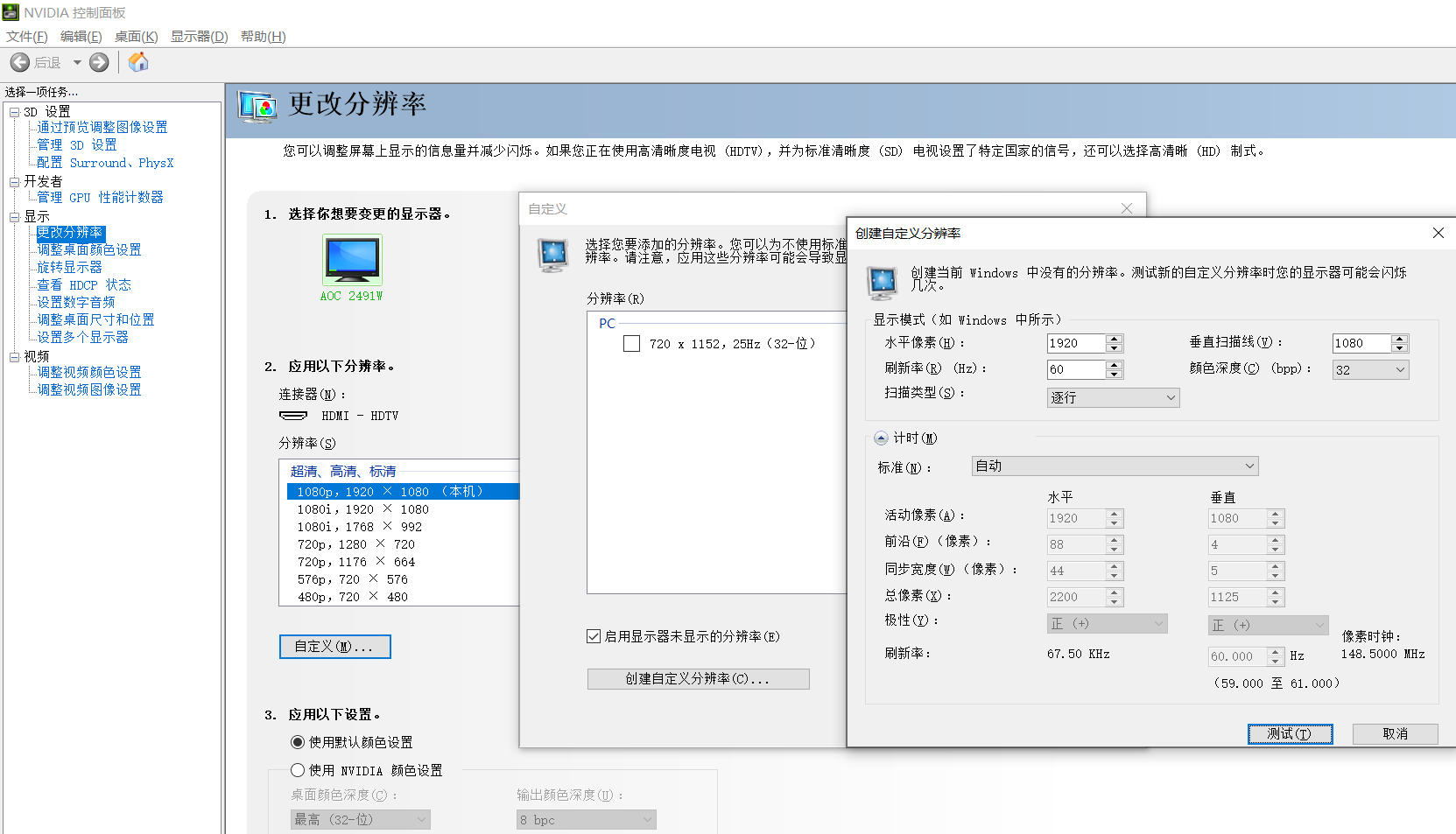Viewport: 1456px width, 834px height.
Task: Collapse the 开发者 tree node
Action: tap(14, 182)
